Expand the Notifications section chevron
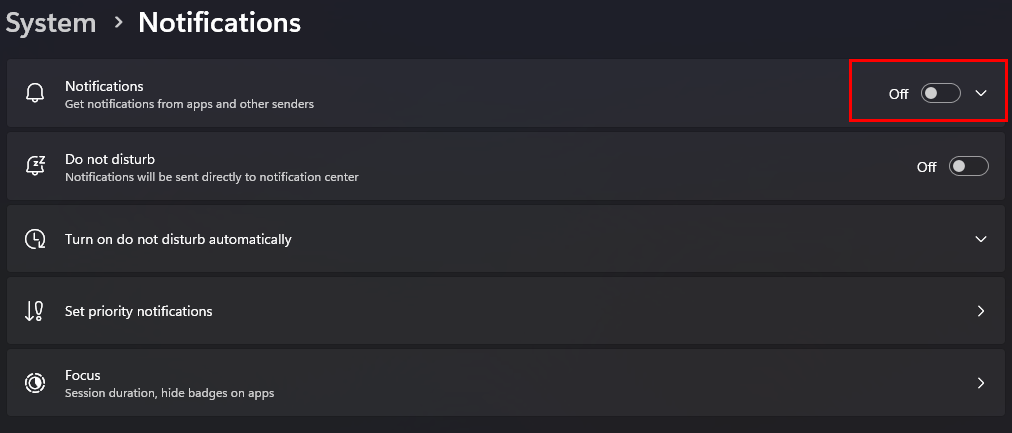This screenshot has width=1012, height=433. tap(981, 93)
